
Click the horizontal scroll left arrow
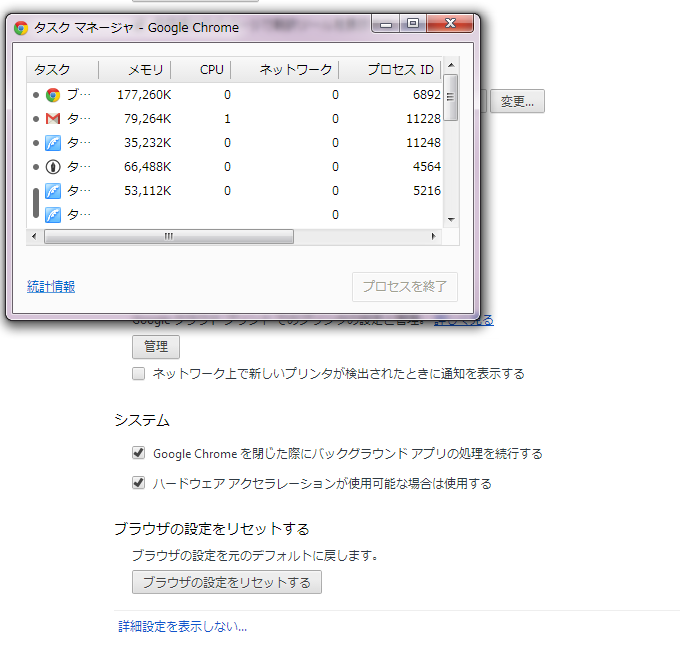(34, 236)
